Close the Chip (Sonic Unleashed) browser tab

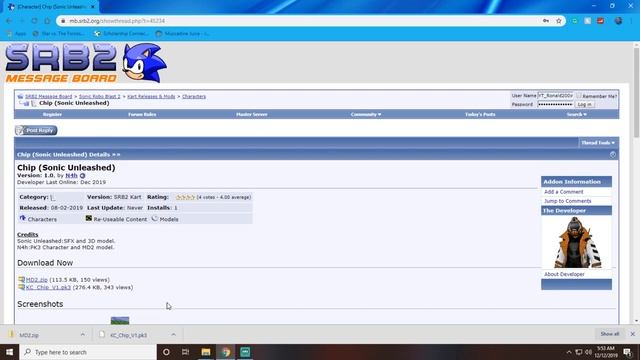click(x=93, y=7)
